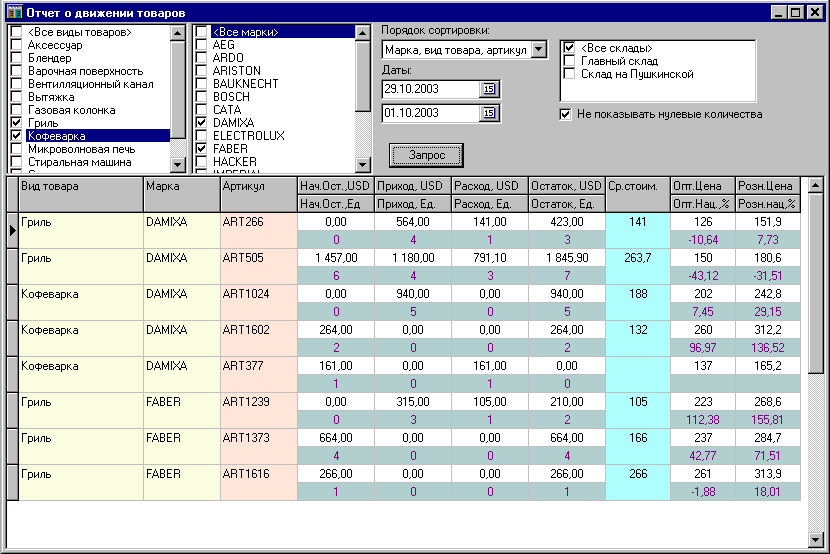The image size is (830, 554).
Task: Select the ART1024 article cell
Action: (259, 303)
